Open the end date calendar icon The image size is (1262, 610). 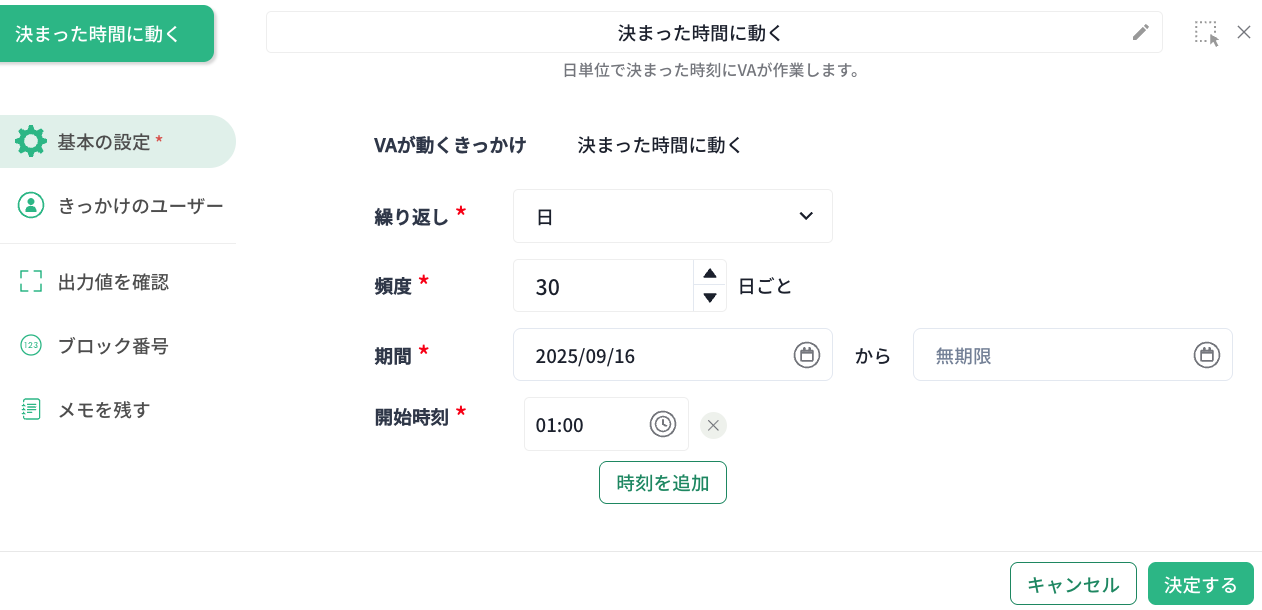[x=1207, y=355]
